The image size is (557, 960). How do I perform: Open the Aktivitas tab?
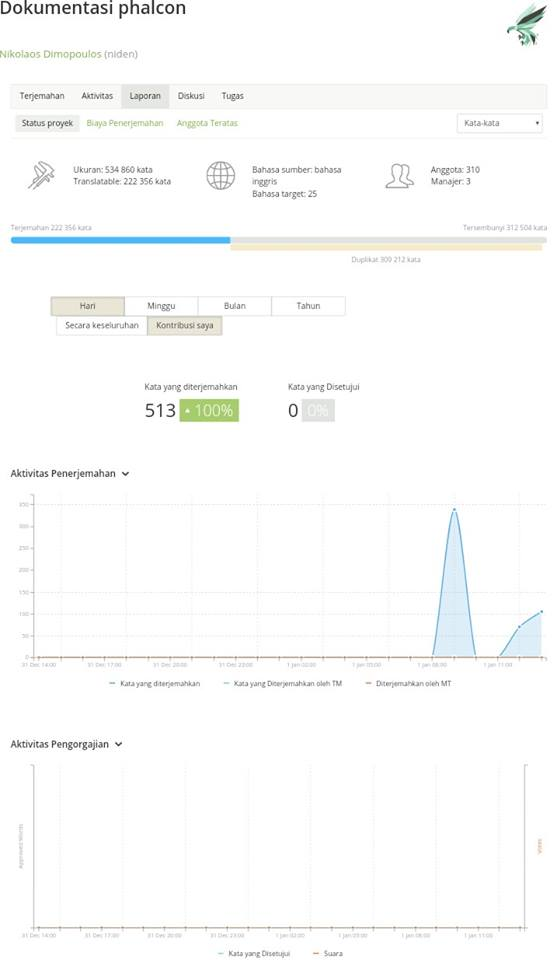(x=97, y=96)
